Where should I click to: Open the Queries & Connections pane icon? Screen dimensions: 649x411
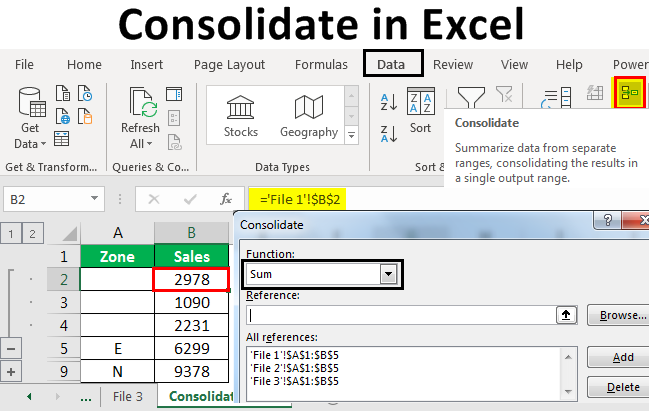(x=174, y=94)
